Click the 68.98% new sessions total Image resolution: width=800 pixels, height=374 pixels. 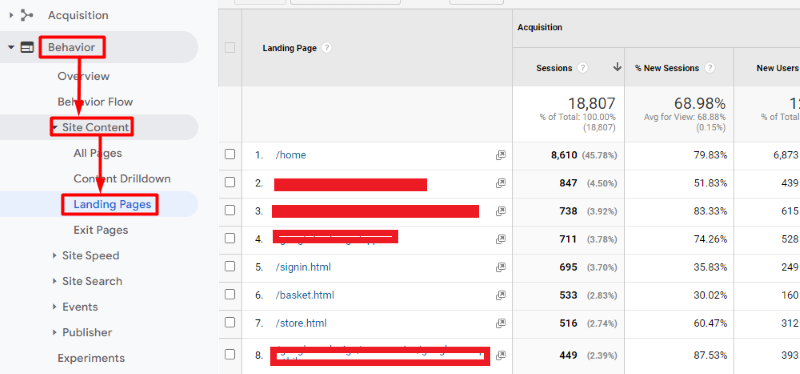point(699,104)
